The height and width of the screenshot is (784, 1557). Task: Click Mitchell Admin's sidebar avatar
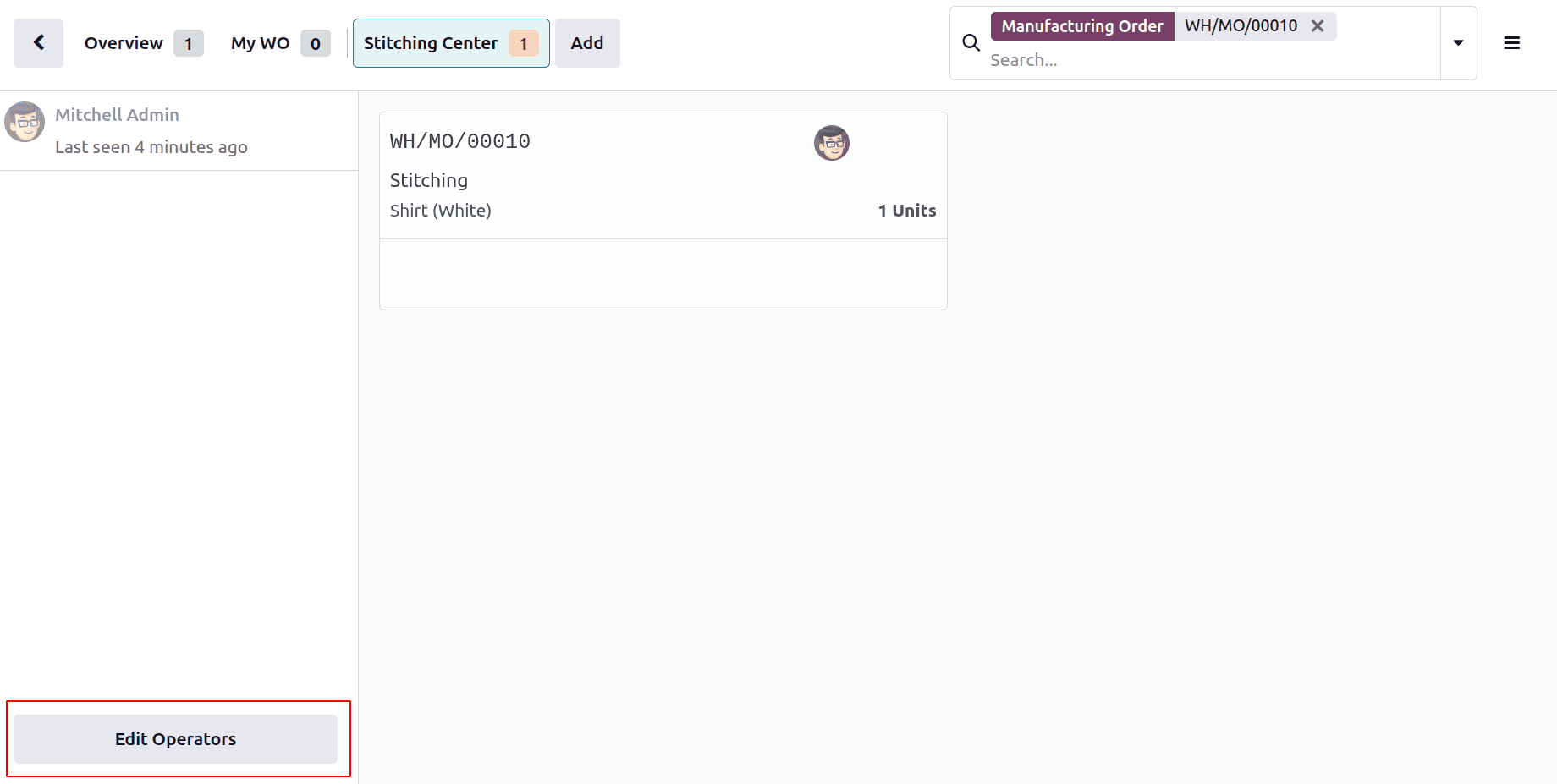[x=25, y=122]
